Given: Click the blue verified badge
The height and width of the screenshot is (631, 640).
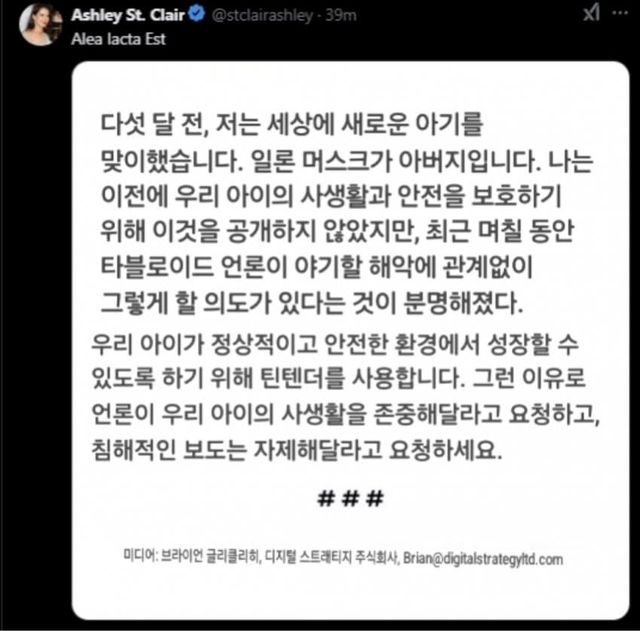Looking at the screenshot, I should point(198,14).
